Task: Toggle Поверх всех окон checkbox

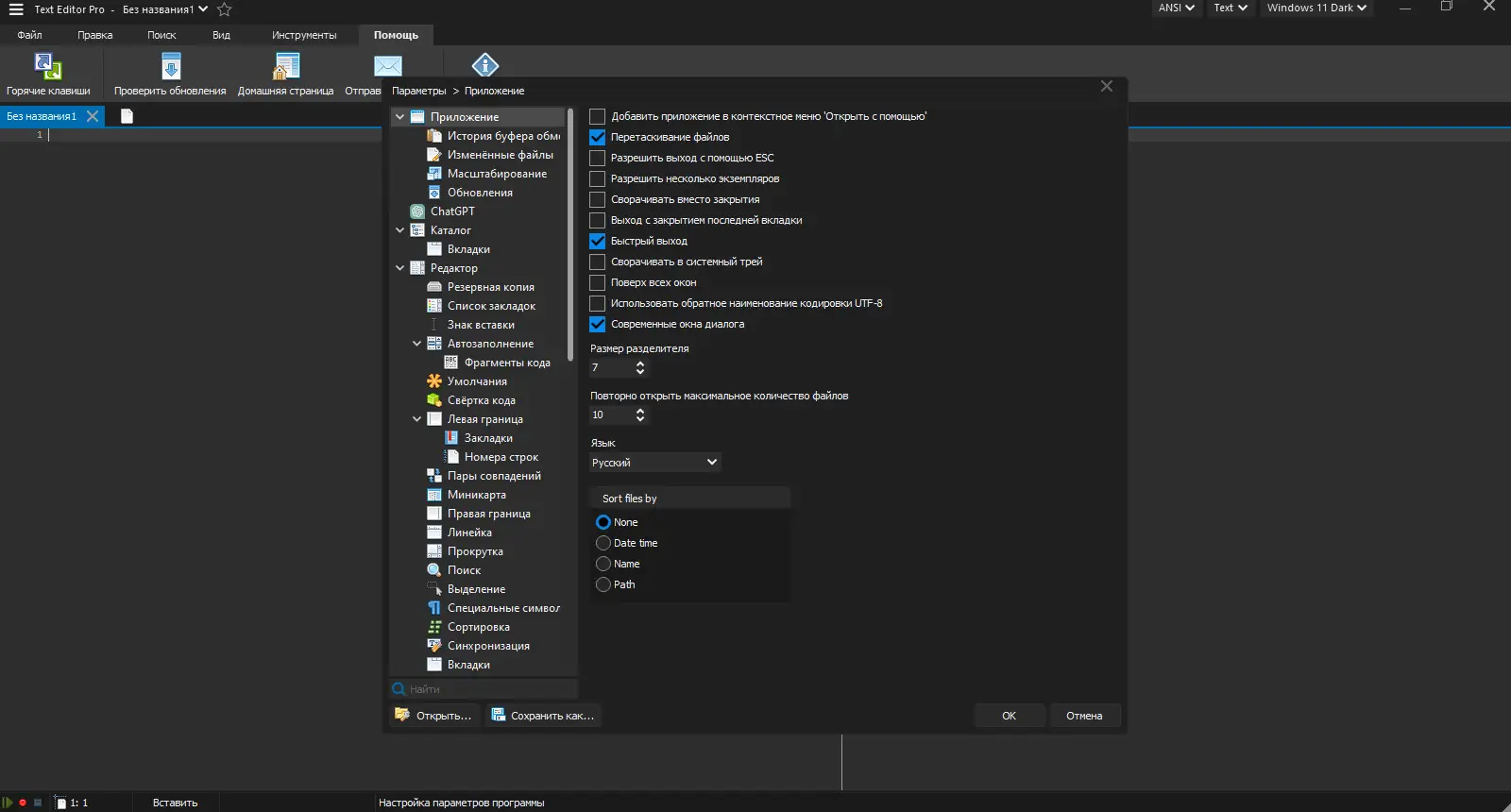Action: point(598,282)
